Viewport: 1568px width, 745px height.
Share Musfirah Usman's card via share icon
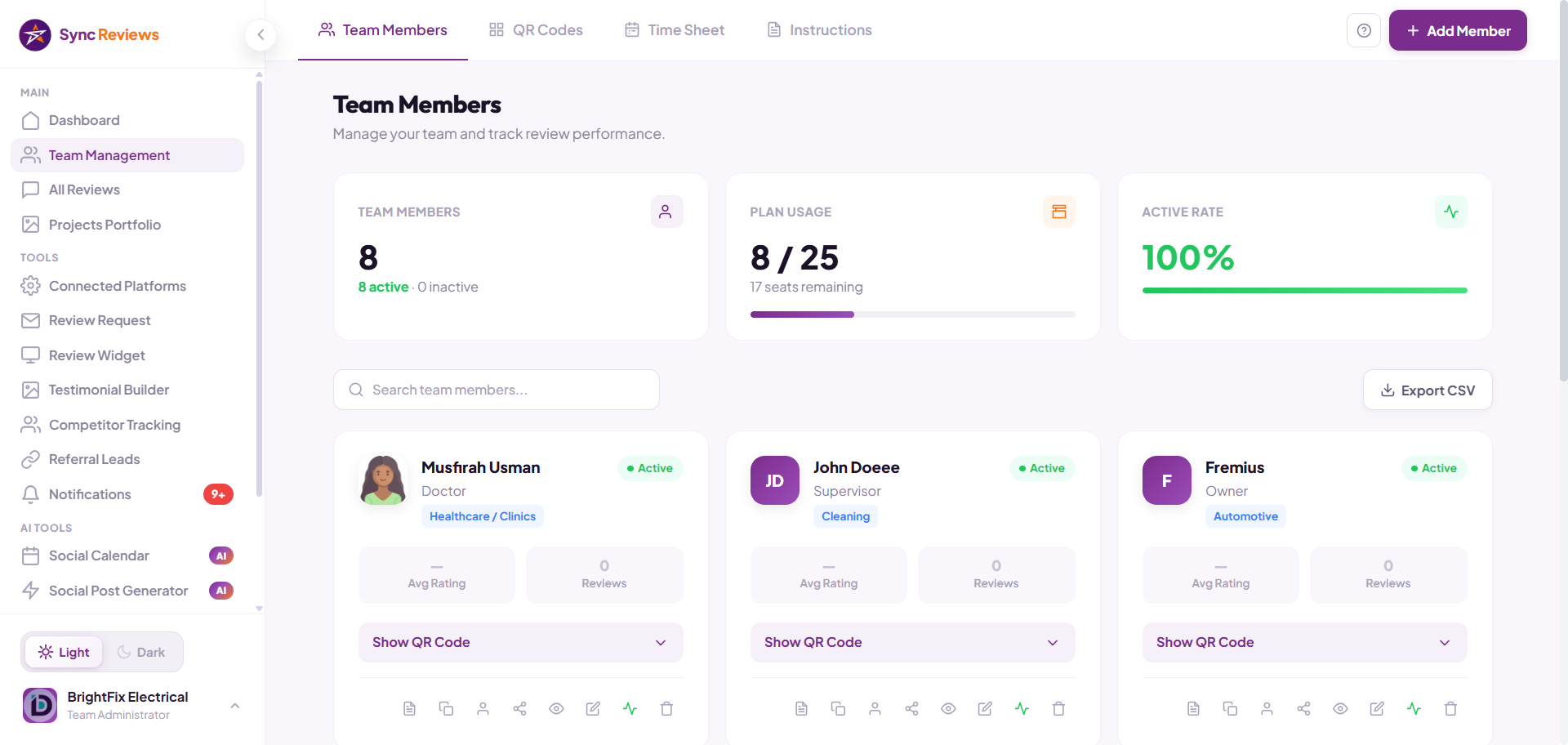pyautogui.click(x=519, y=708)
